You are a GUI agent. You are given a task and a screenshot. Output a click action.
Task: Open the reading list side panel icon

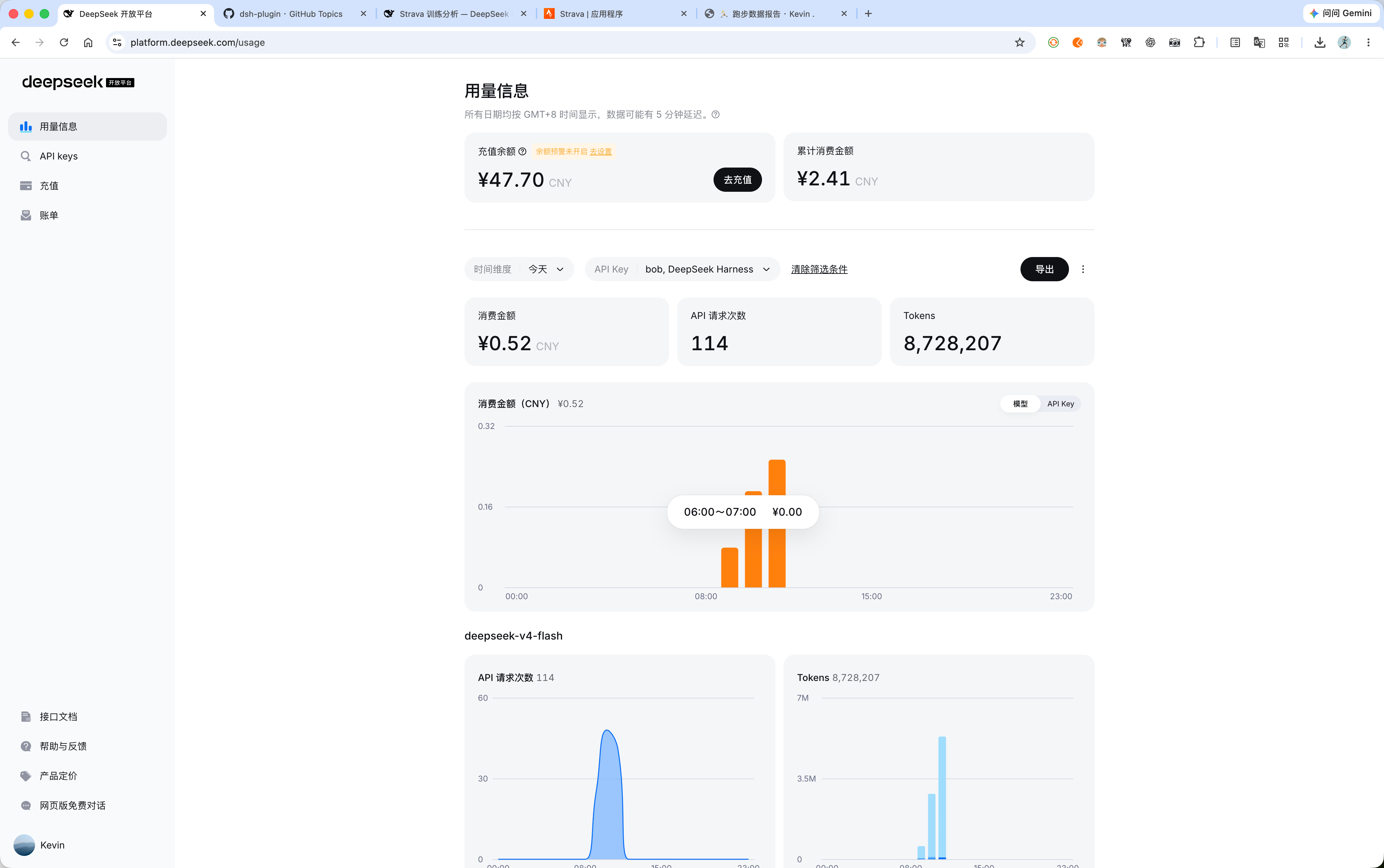point(1235,42)
